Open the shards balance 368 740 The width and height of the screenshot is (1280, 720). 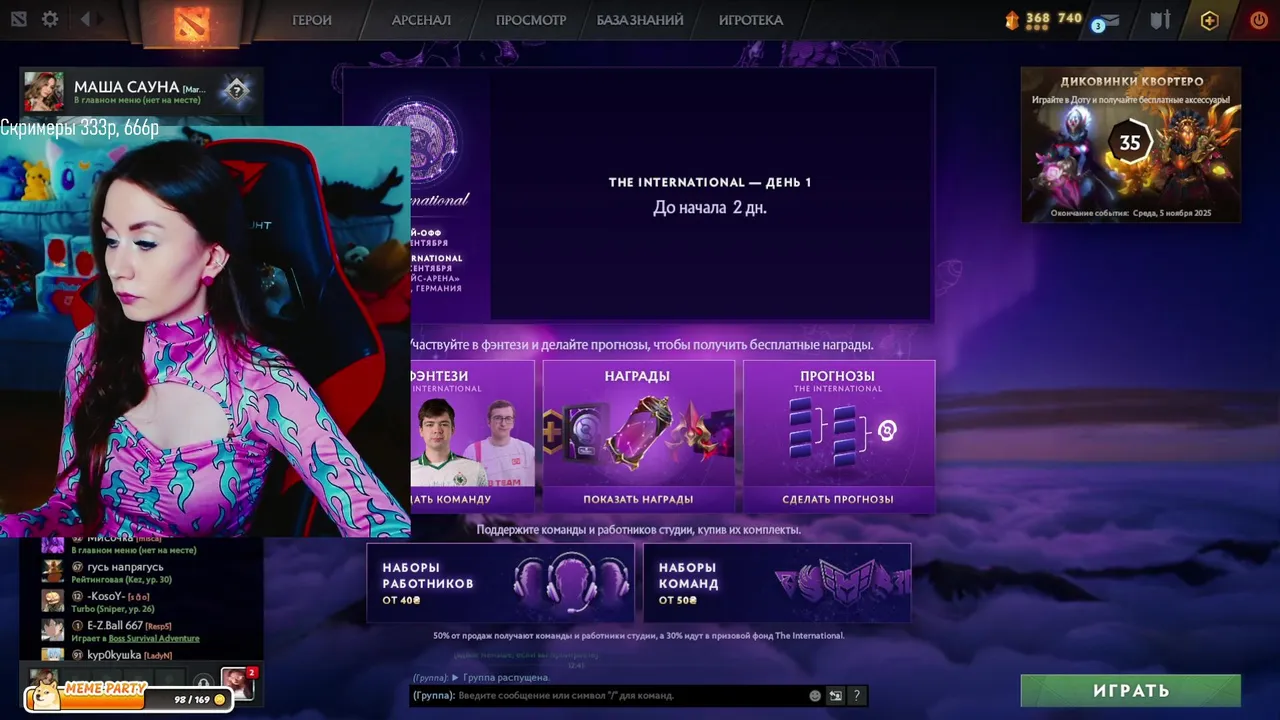[x=1043, y=19]
